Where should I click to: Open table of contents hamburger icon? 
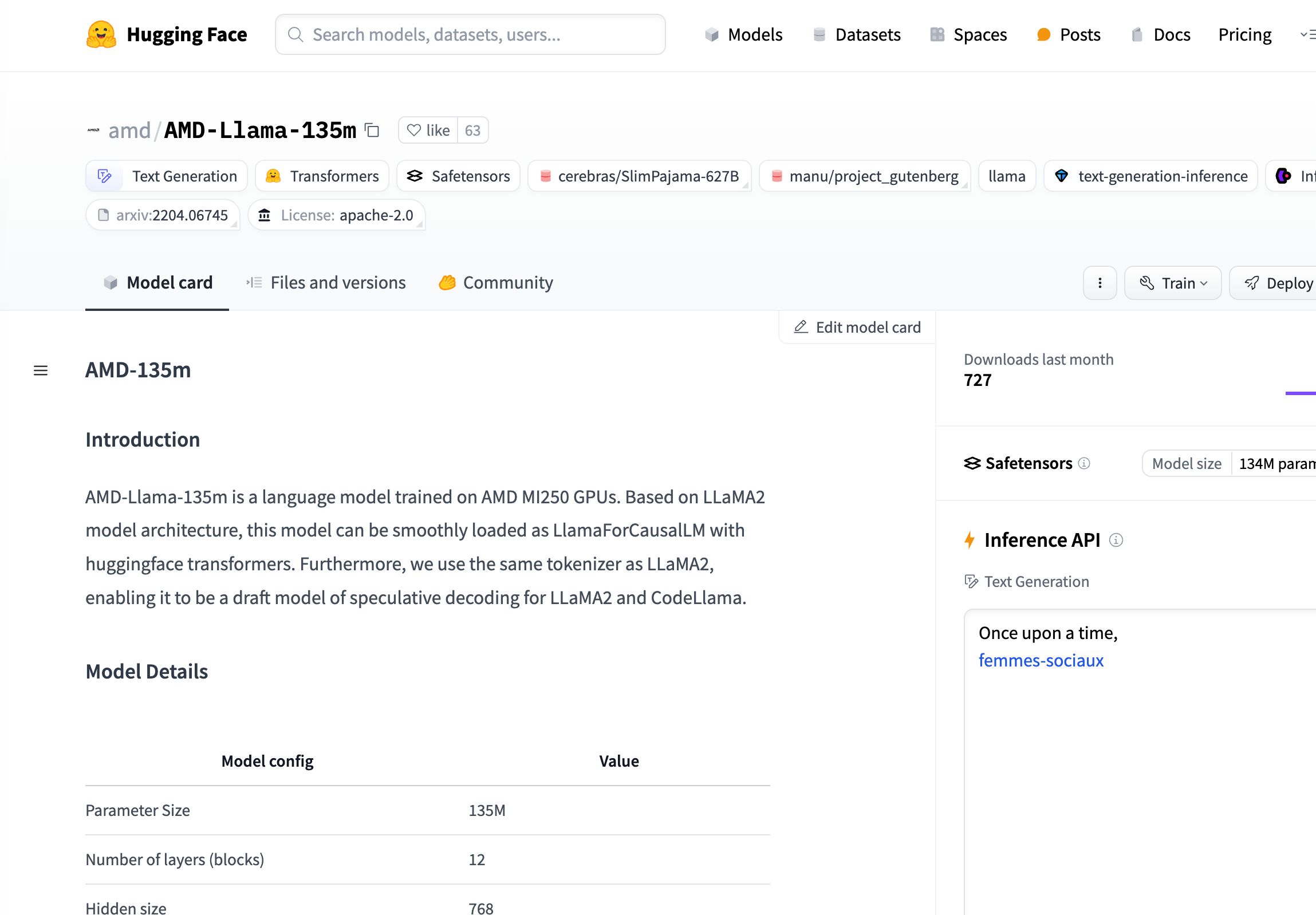click(x=41, y=370)
